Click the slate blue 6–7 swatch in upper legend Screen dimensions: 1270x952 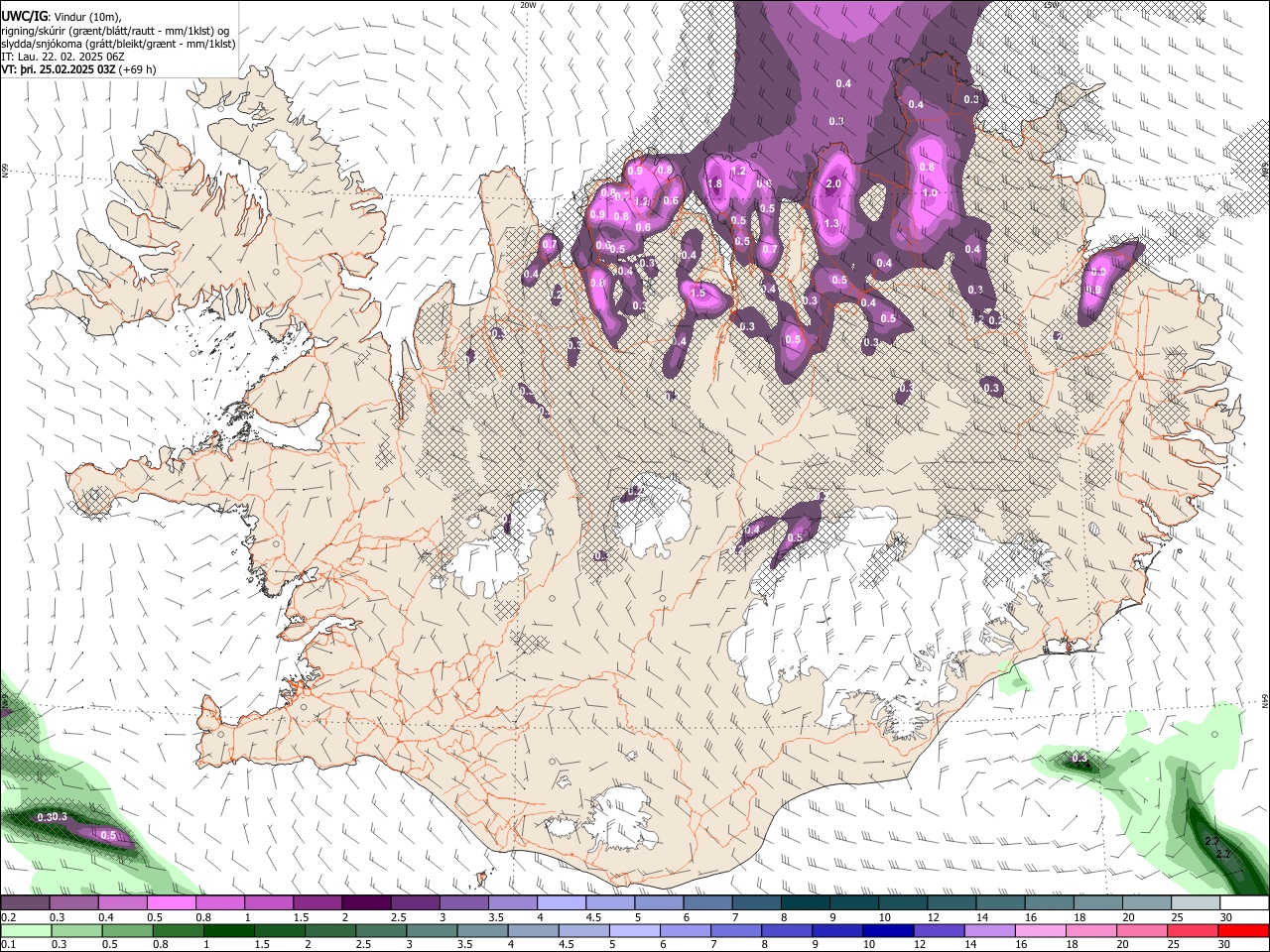(708, 903)
